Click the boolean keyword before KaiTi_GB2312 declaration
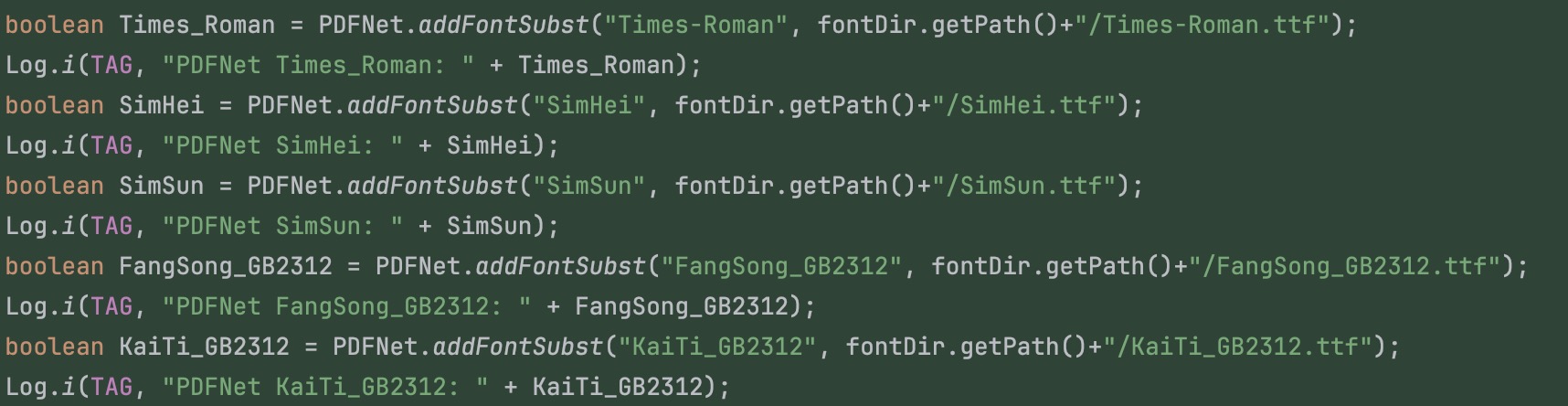This screenshot has width=1568, height=406. 54,347
